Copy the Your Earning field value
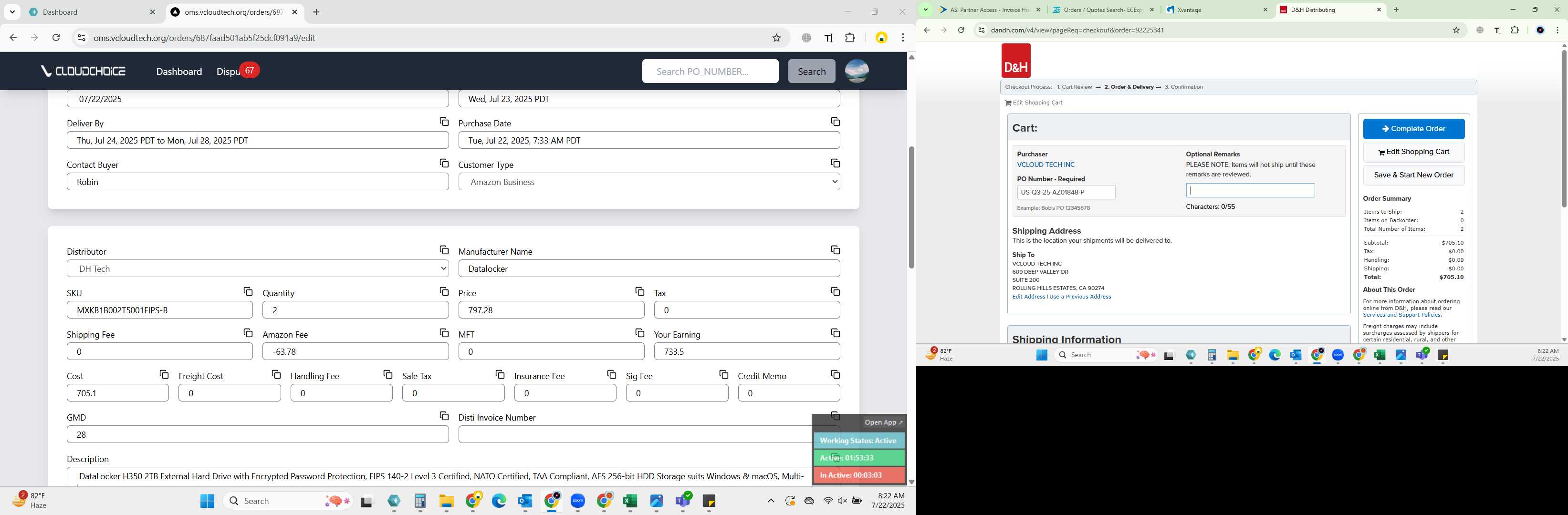 click(x=835, y=333)
